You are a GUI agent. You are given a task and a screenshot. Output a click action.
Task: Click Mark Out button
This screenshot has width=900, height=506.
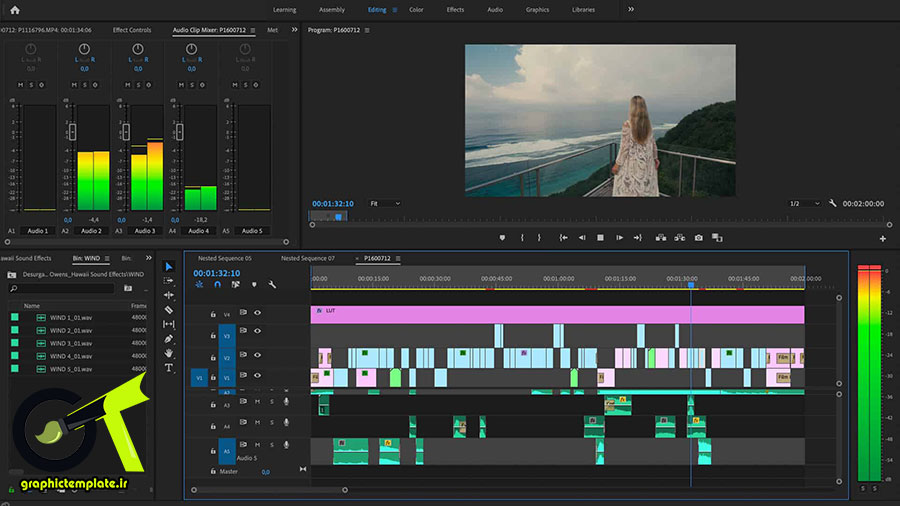[x=539, y=238]
